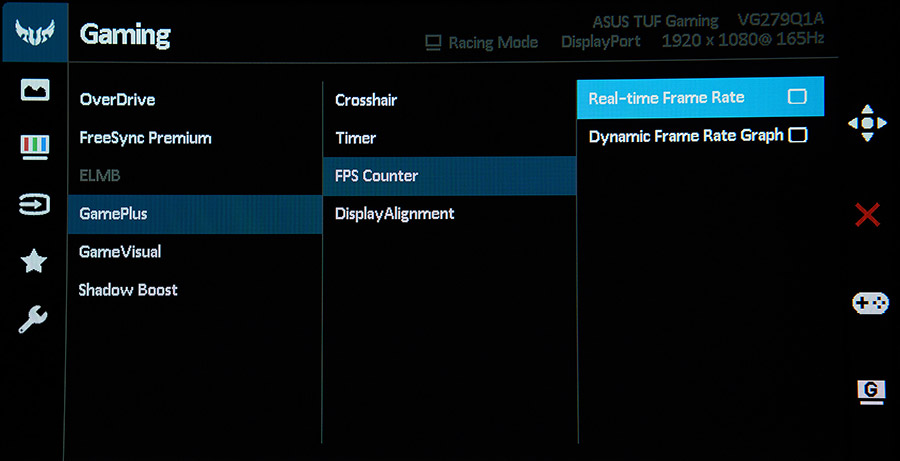The width and height of the screenshot is (900, 461).
Task: Open the Gaming section via TUF logo icon
Action: tap(34, 33)
